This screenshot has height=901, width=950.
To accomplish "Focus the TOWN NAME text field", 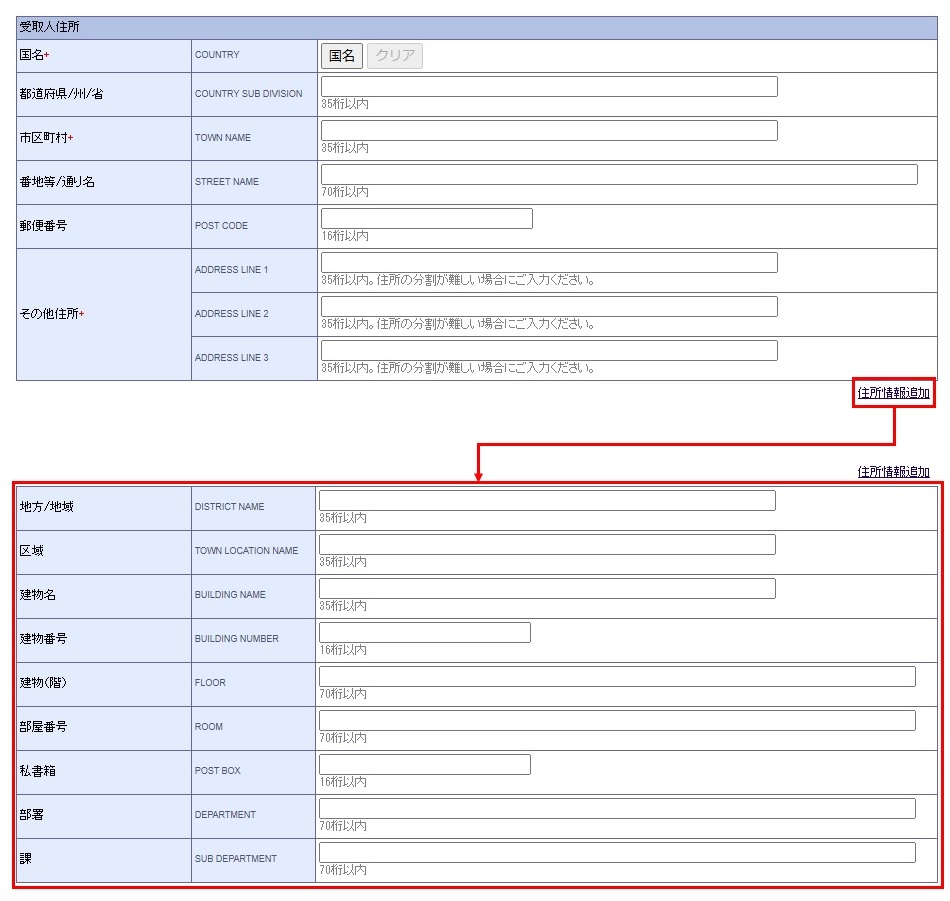I will (548, 131).
